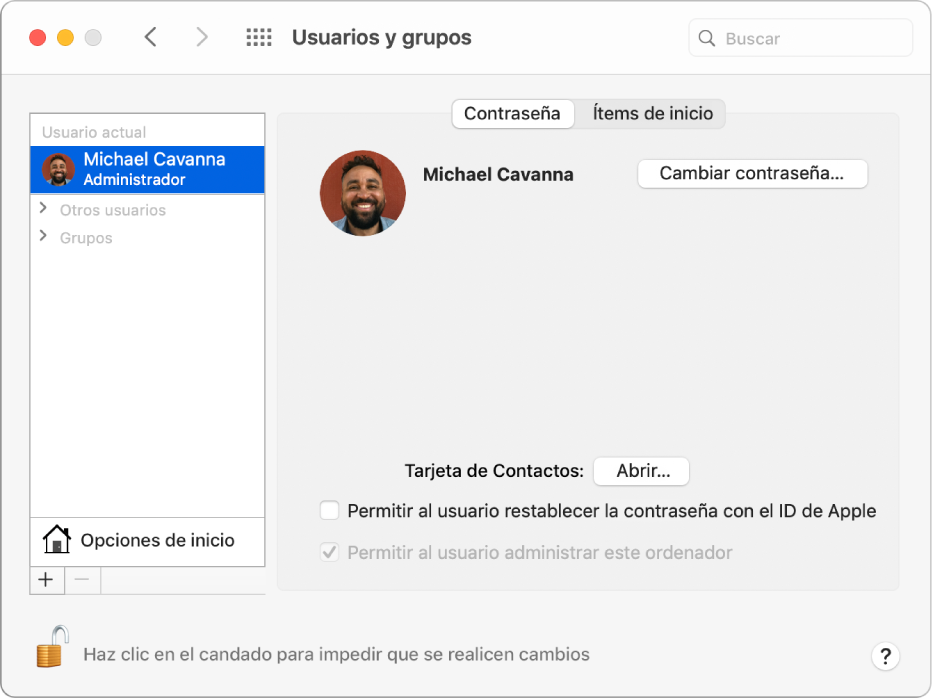Click the Cambiar contraseña button
The height and width of the screenshot is (700, 934).
tap(752, 173)
